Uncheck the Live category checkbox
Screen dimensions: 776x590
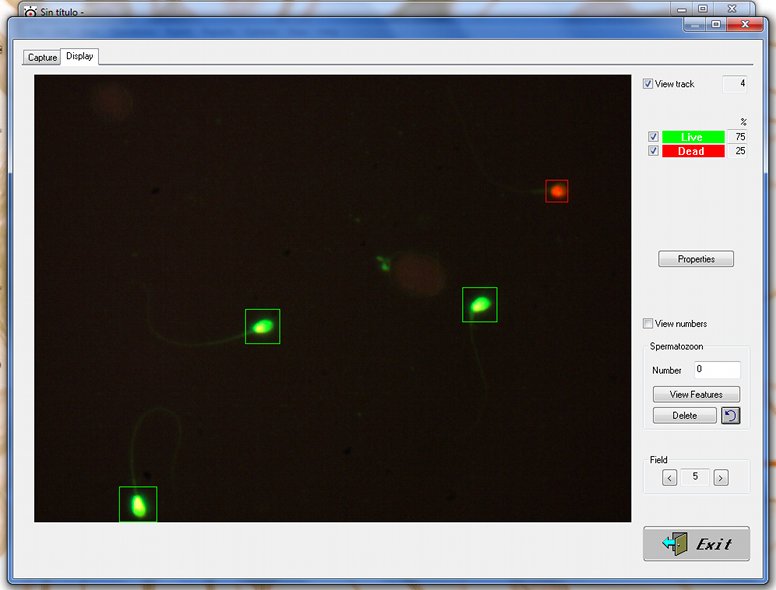(x=653, y=137)
